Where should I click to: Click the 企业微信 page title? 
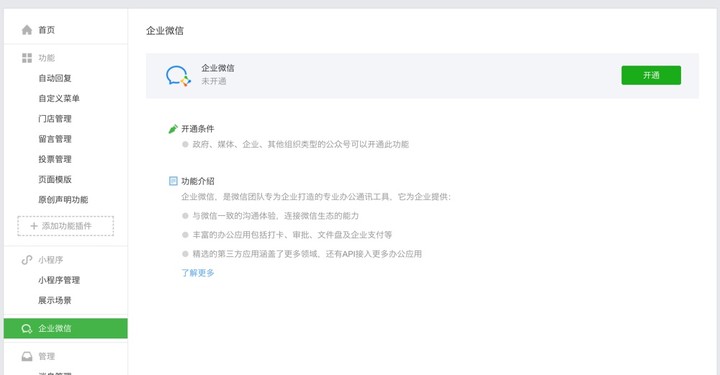(165, 31)
